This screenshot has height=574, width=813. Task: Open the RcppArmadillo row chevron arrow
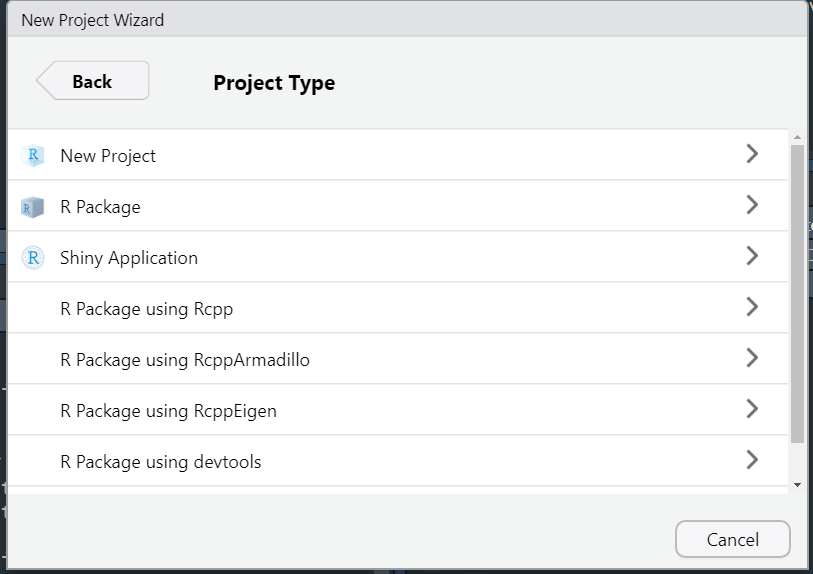752,358
